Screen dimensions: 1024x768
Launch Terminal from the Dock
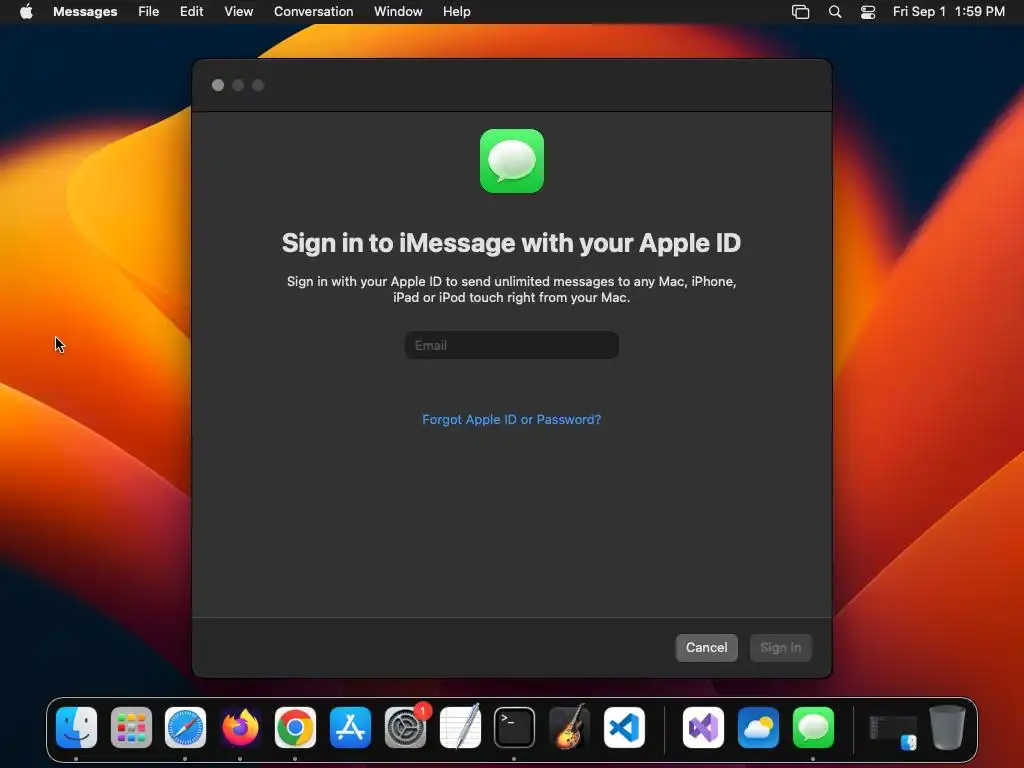pyautogui.click(x=515, y=727)
